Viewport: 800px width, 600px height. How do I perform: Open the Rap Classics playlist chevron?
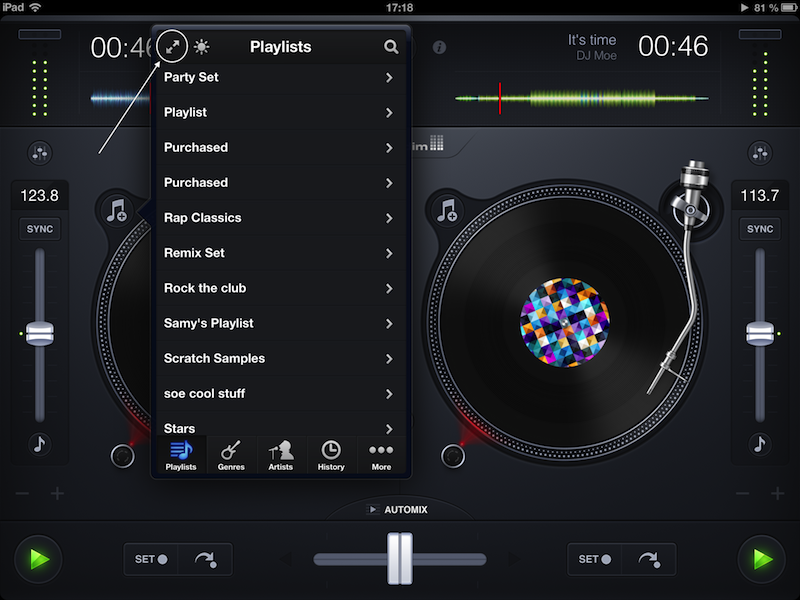[x=389, y=218]
